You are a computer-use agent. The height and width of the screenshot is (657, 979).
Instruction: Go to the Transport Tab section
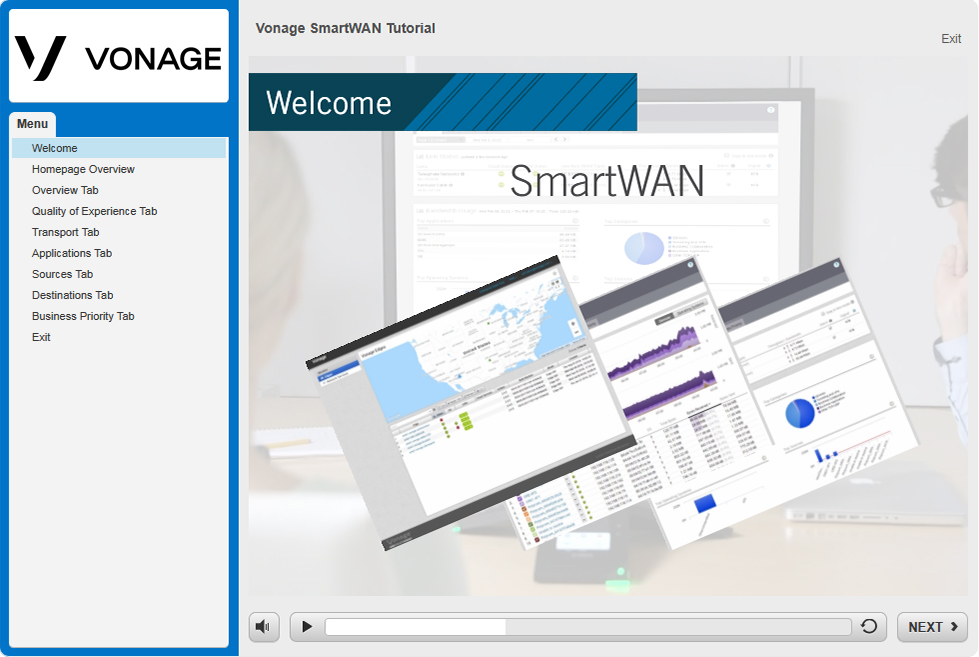[119, 232]
